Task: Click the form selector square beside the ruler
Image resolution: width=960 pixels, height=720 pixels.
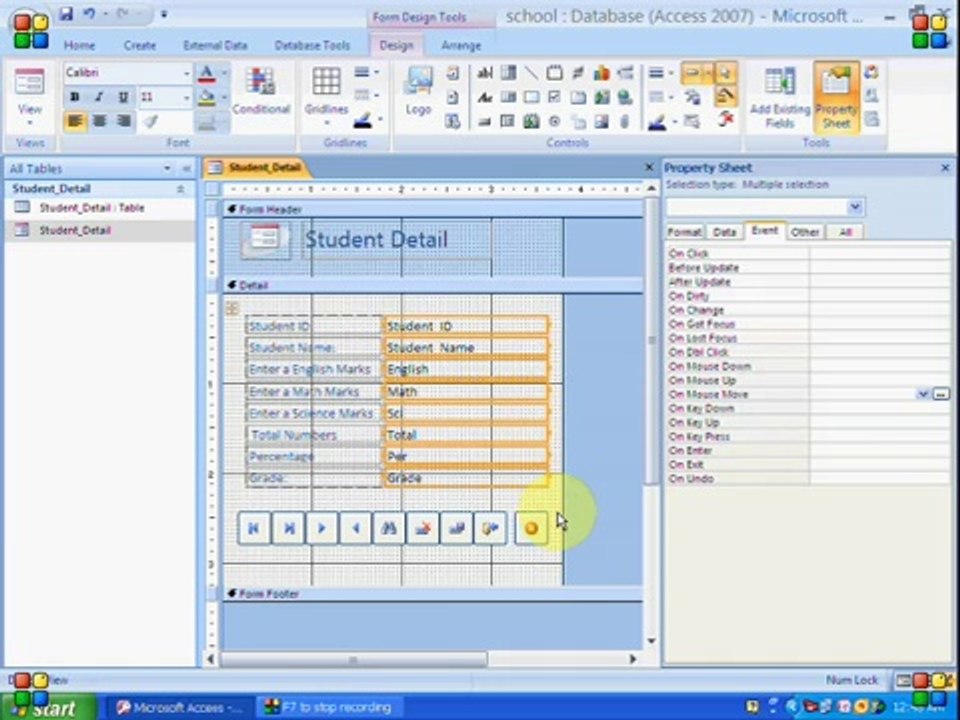Action: point(212,189)
